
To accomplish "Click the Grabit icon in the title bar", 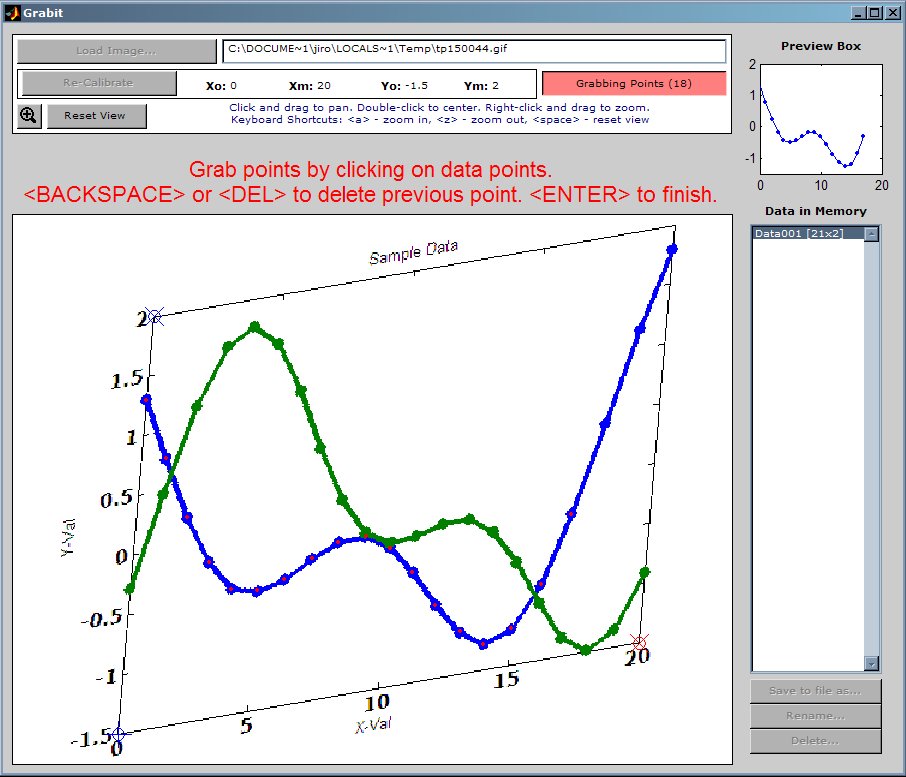I will coord(11,12).
